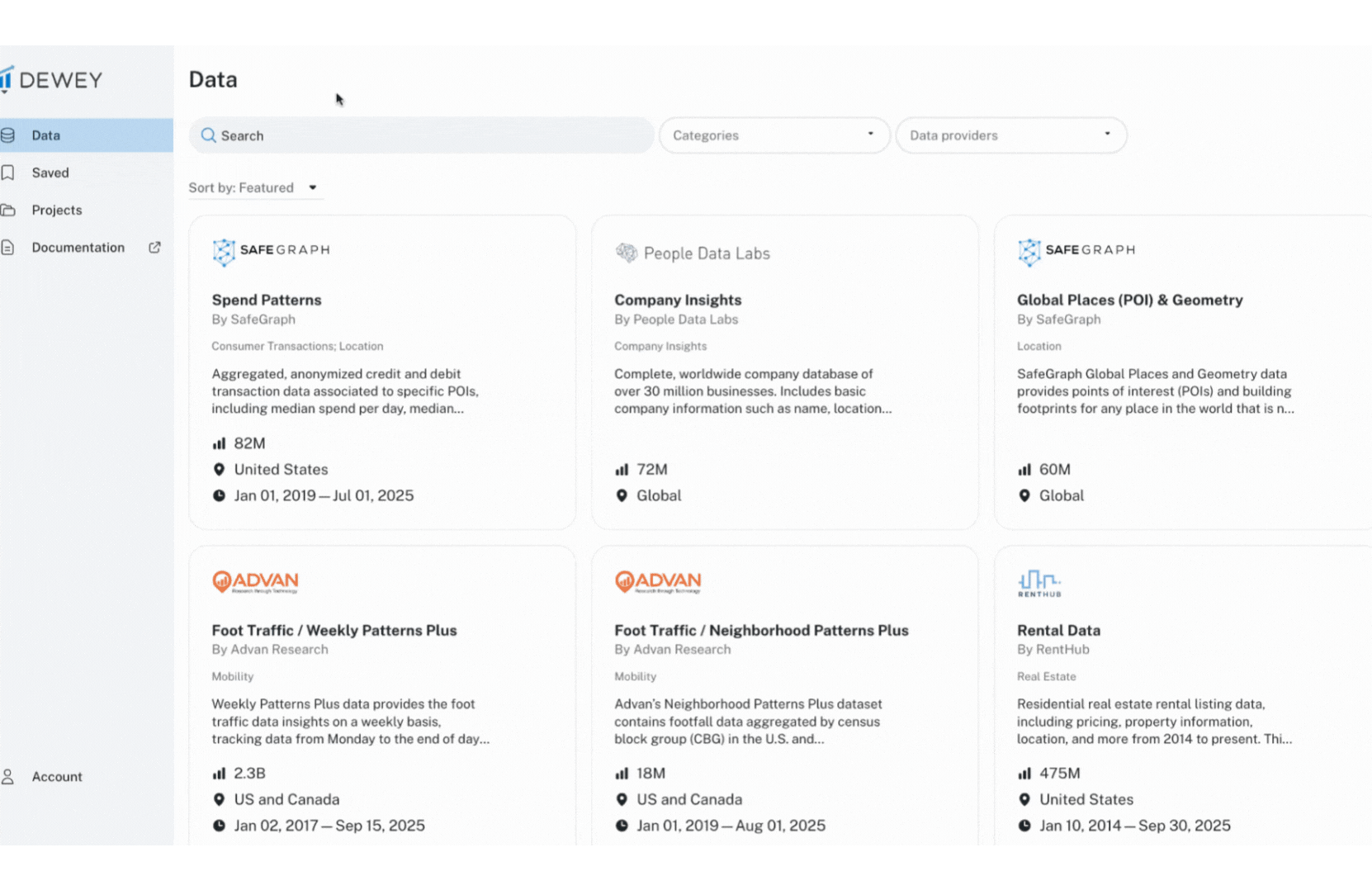Click the RentHub logo
Viewport: 1372px width, 890px height.
click(x=1039, y=583)
